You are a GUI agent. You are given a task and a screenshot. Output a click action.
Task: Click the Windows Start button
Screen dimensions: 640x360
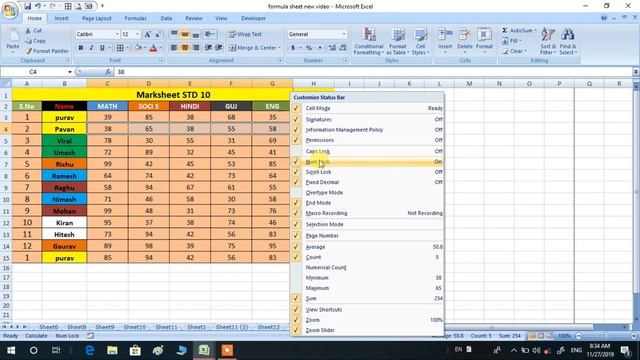[x=11, y=350]
